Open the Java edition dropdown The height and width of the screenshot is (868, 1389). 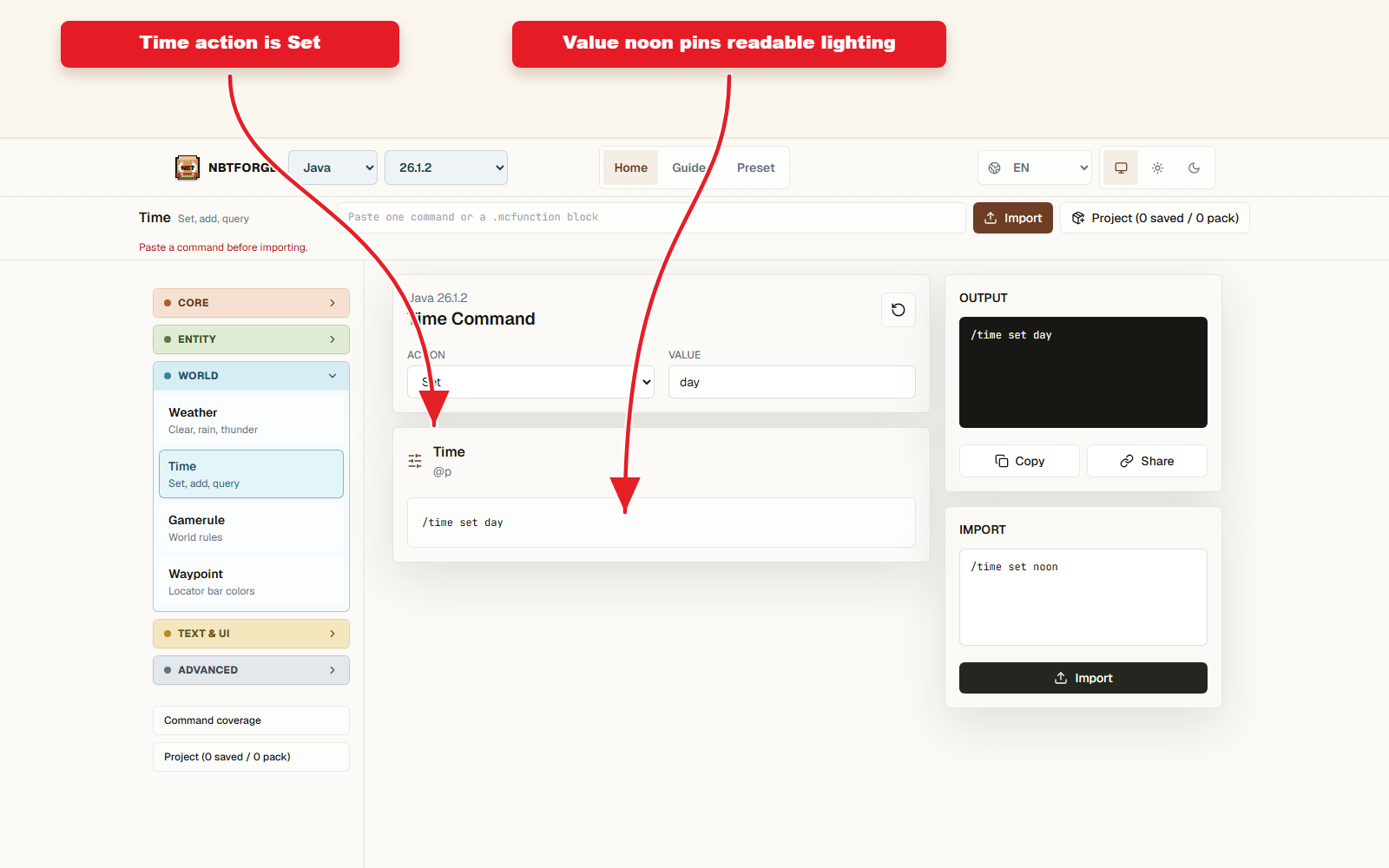(x=332, y=168)
